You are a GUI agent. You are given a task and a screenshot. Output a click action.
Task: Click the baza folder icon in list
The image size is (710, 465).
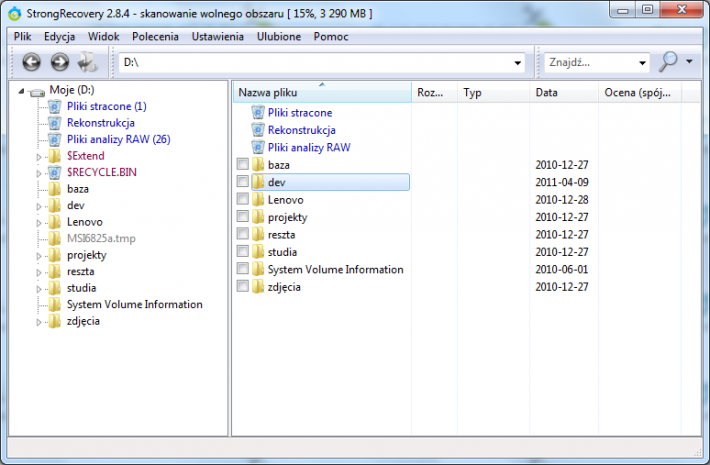click(x=258, y=165)
